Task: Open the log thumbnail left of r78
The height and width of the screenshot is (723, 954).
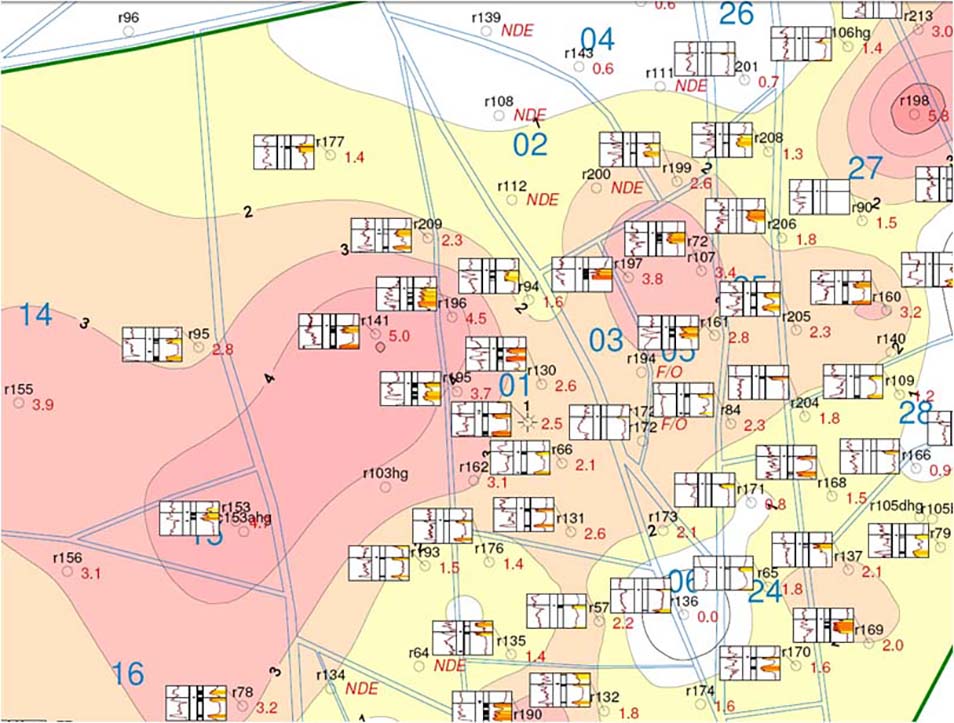Action: tap(195, 702)
